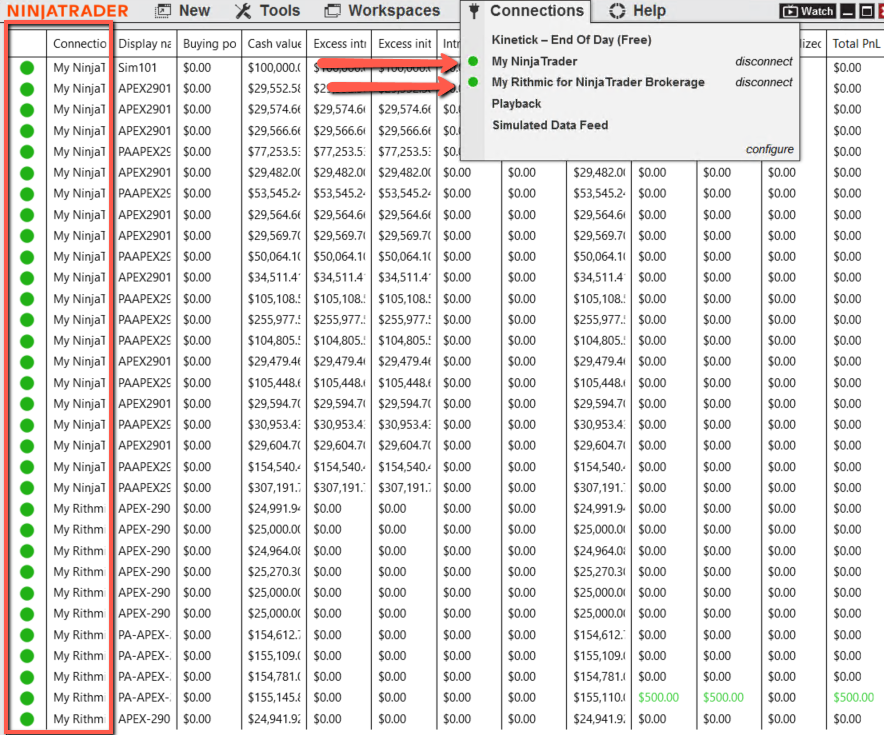The width and height of the screenshot is (884, 735).
Task: Click status dot for $105,448 cash row
Action: coord(26,383)
